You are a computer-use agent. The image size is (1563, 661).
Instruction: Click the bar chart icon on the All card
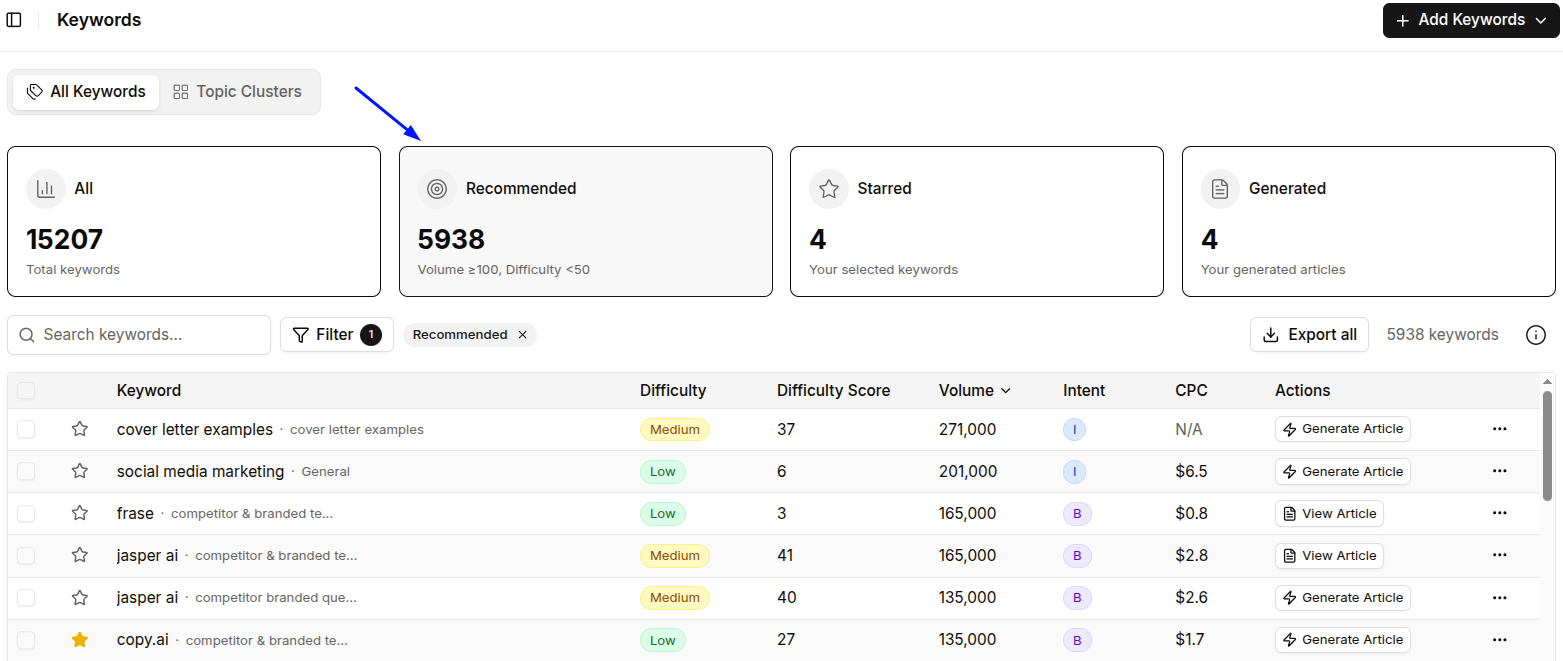[45, 188]
